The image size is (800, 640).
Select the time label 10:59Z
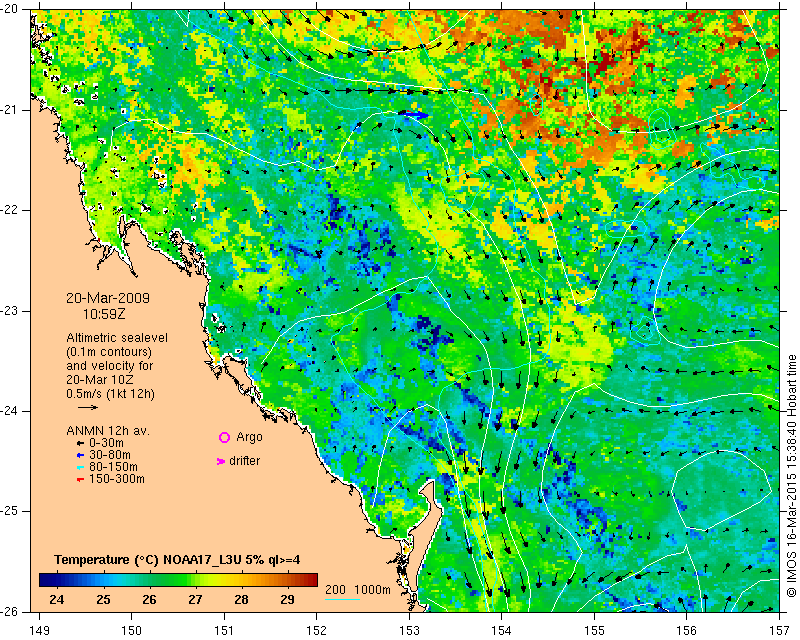(x=104, y=314)
